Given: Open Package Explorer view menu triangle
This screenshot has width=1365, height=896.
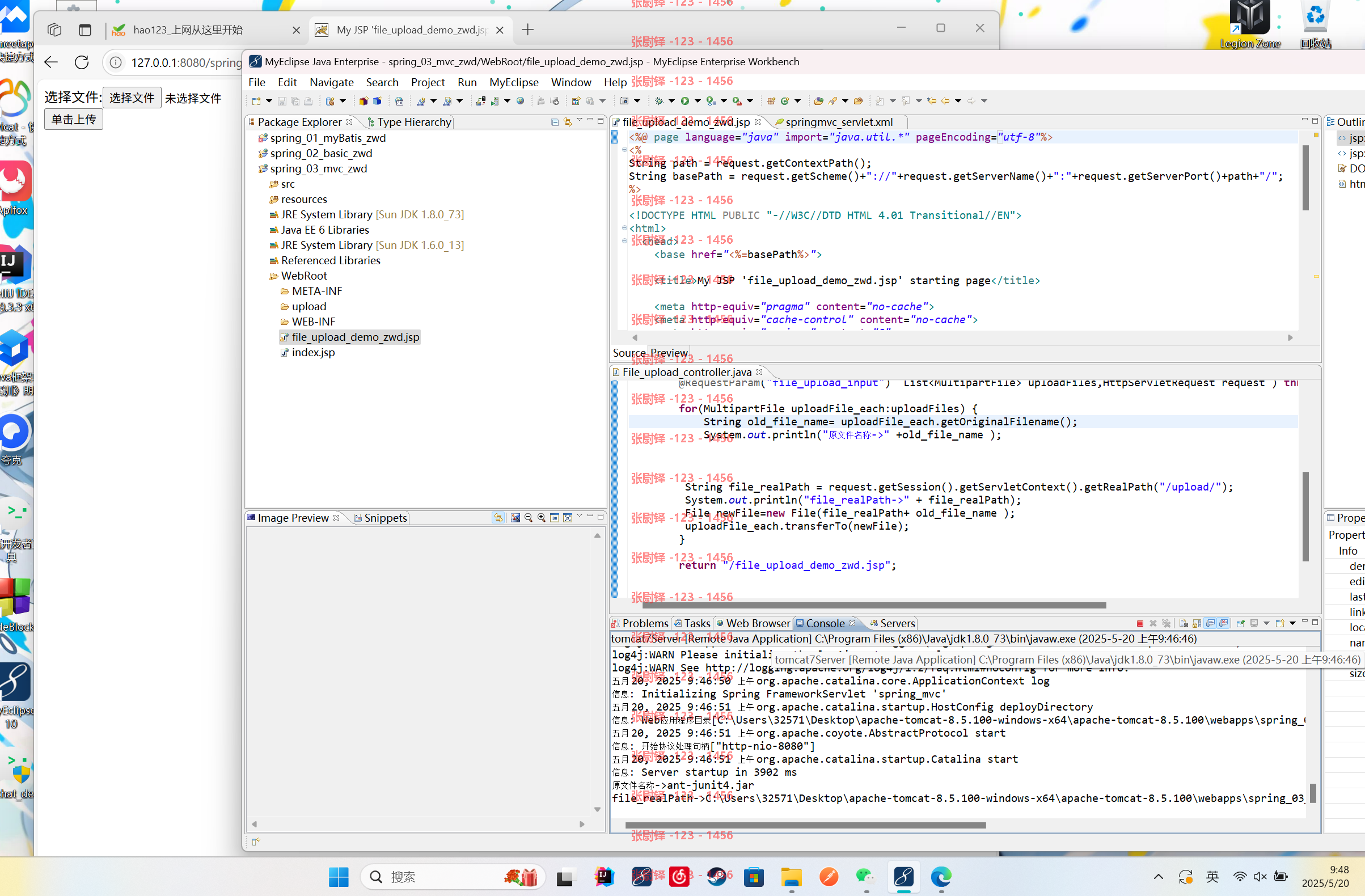Looking at the screenshot, I should coord(580,120).
